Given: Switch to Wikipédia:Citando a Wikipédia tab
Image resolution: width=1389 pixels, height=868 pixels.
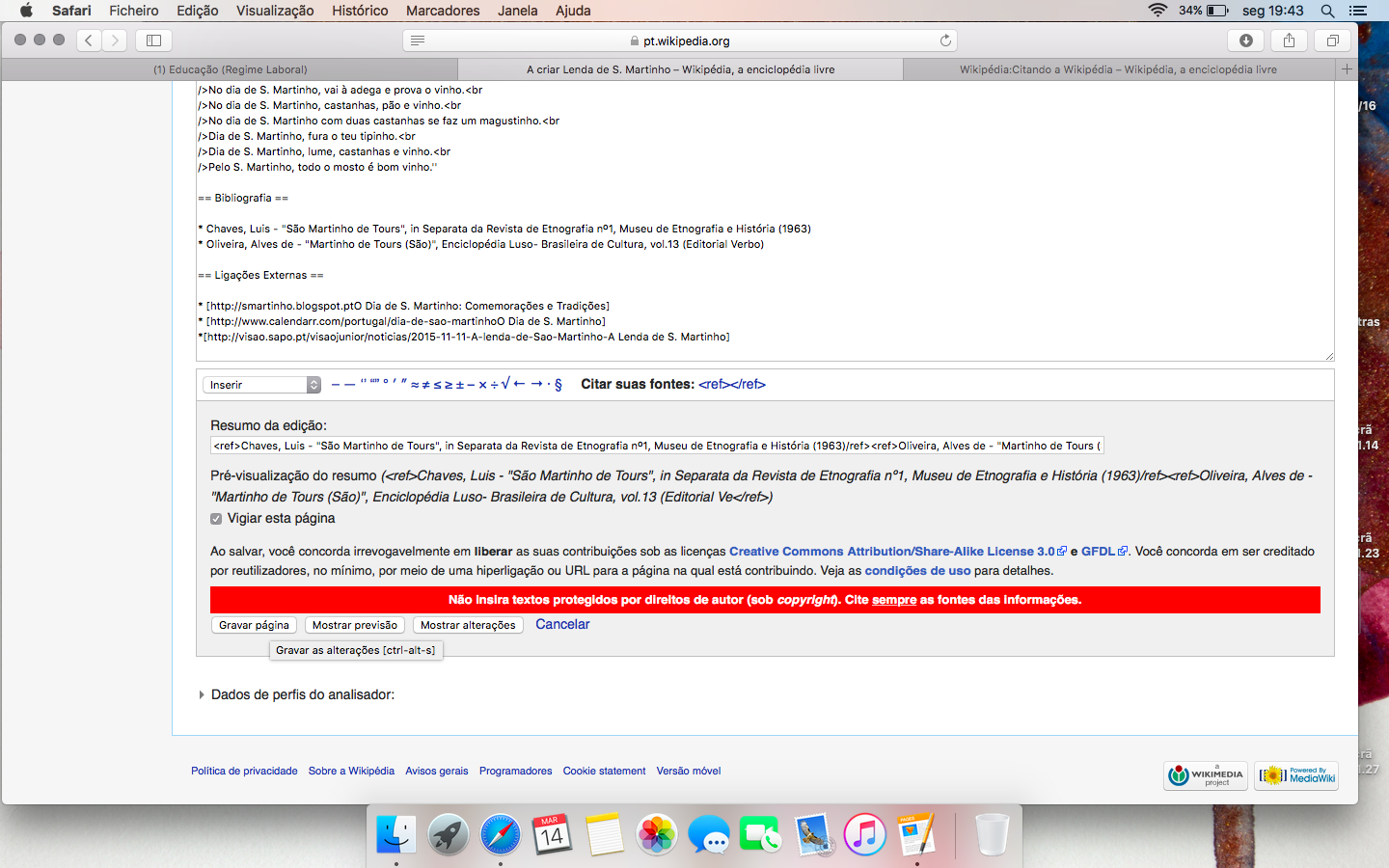Looking at the screenshot, I should pos(1119,69).
